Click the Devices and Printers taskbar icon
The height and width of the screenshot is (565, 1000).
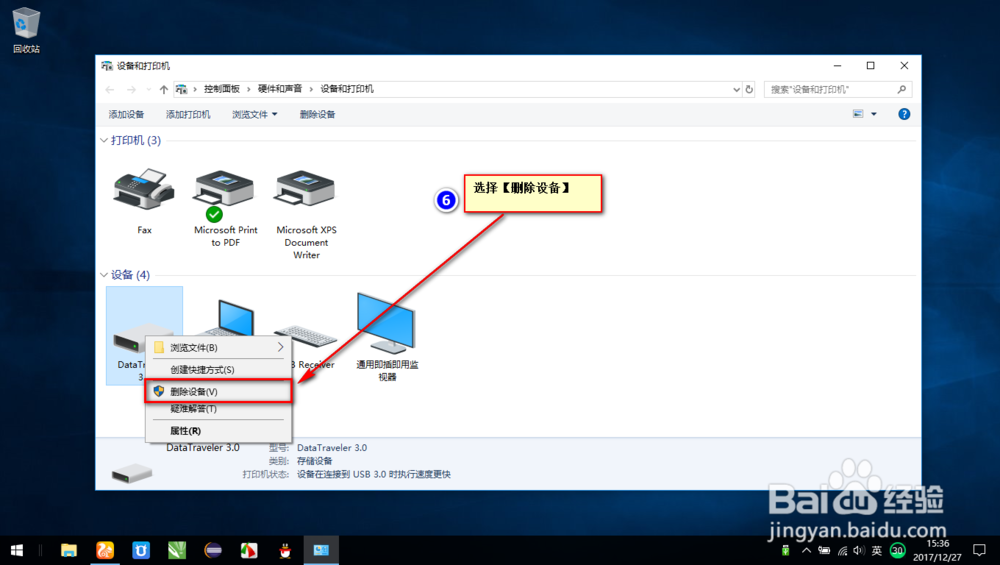click(x=321, y=550)
